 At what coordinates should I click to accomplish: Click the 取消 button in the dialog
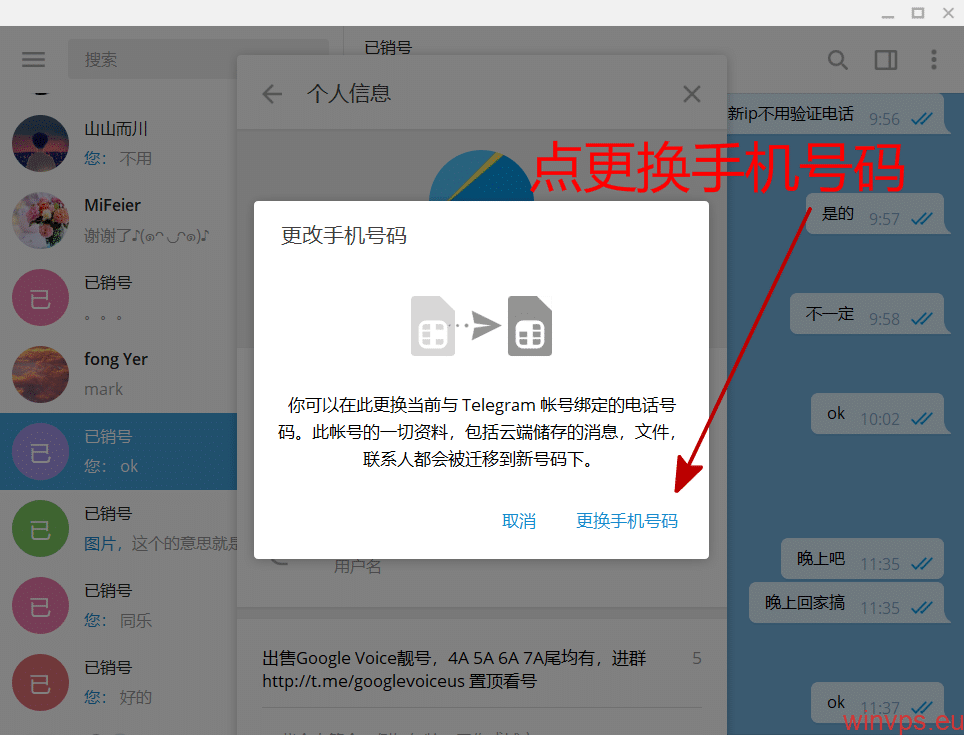tap(519, 521)
